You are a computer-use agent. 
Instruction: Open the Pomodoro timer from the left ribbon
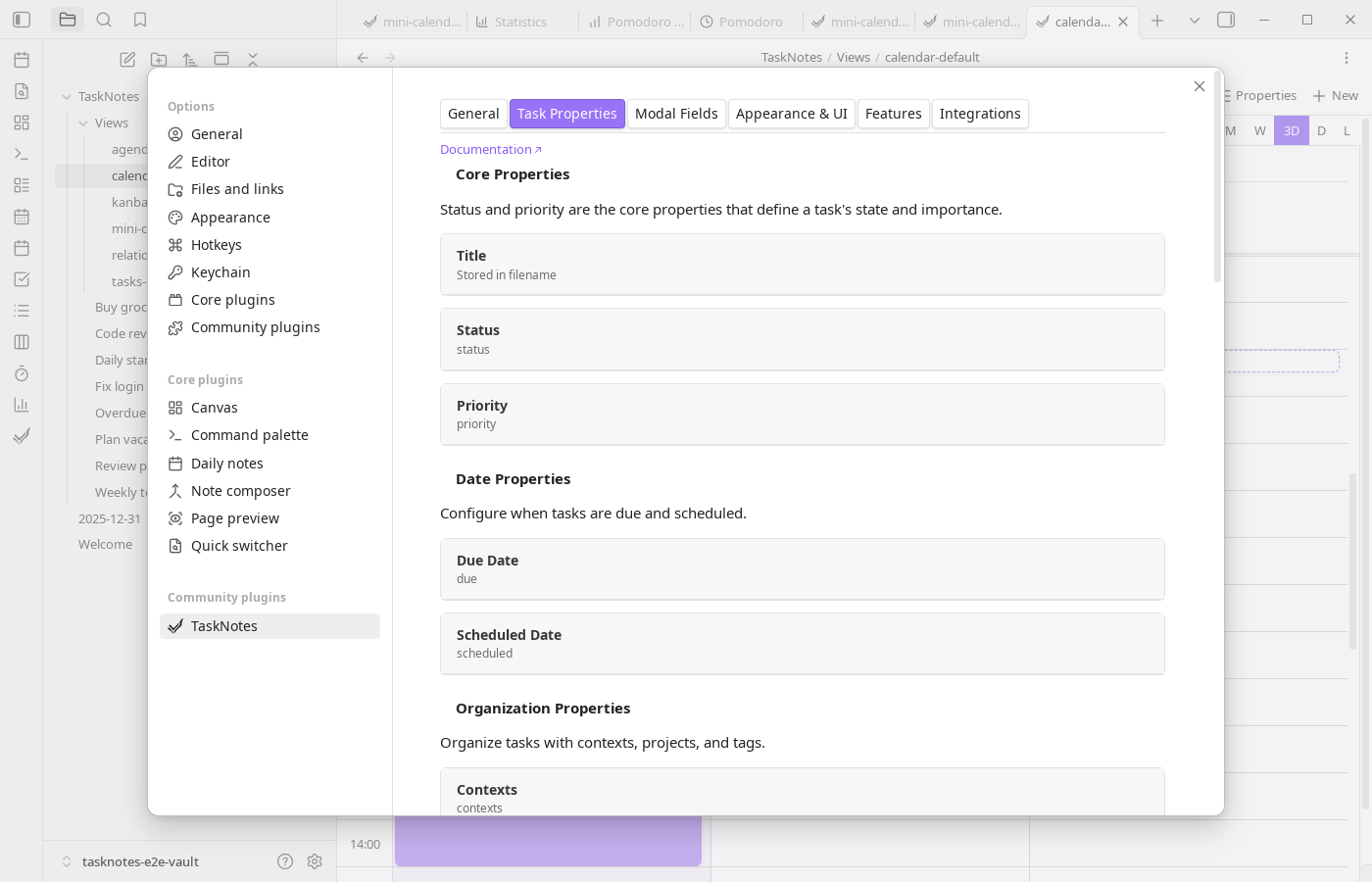tap(21, 373)
